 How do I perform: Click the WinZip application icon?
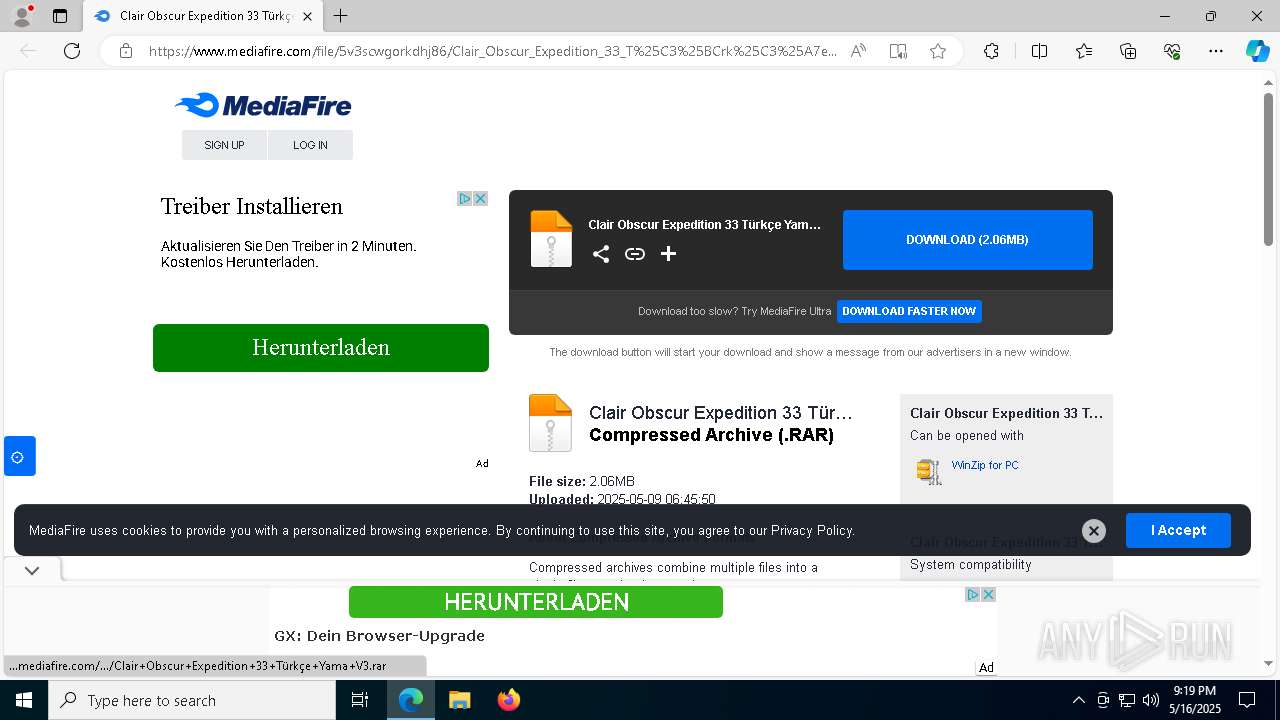929,471
